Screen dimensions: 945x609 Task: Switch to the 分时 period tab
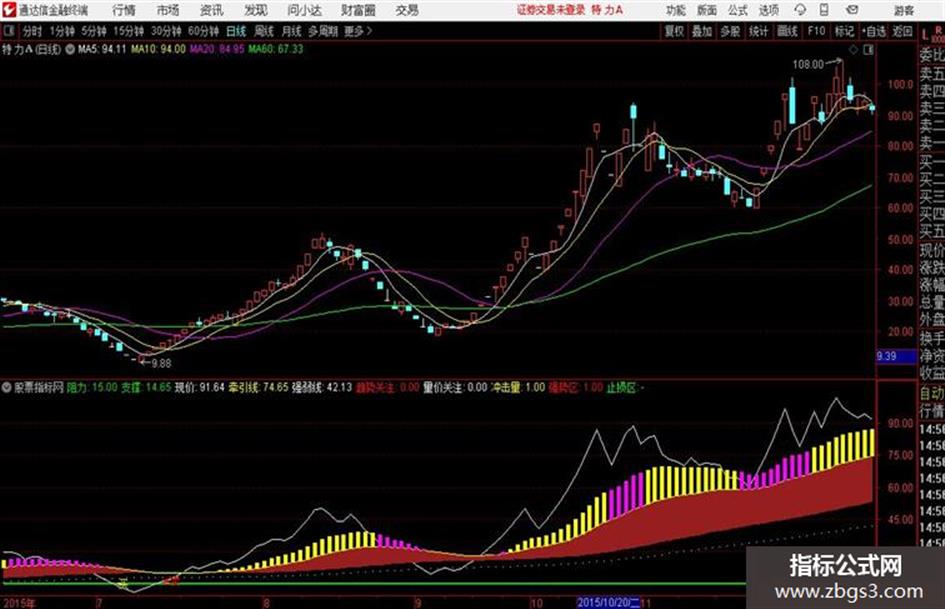click(32, 31)
